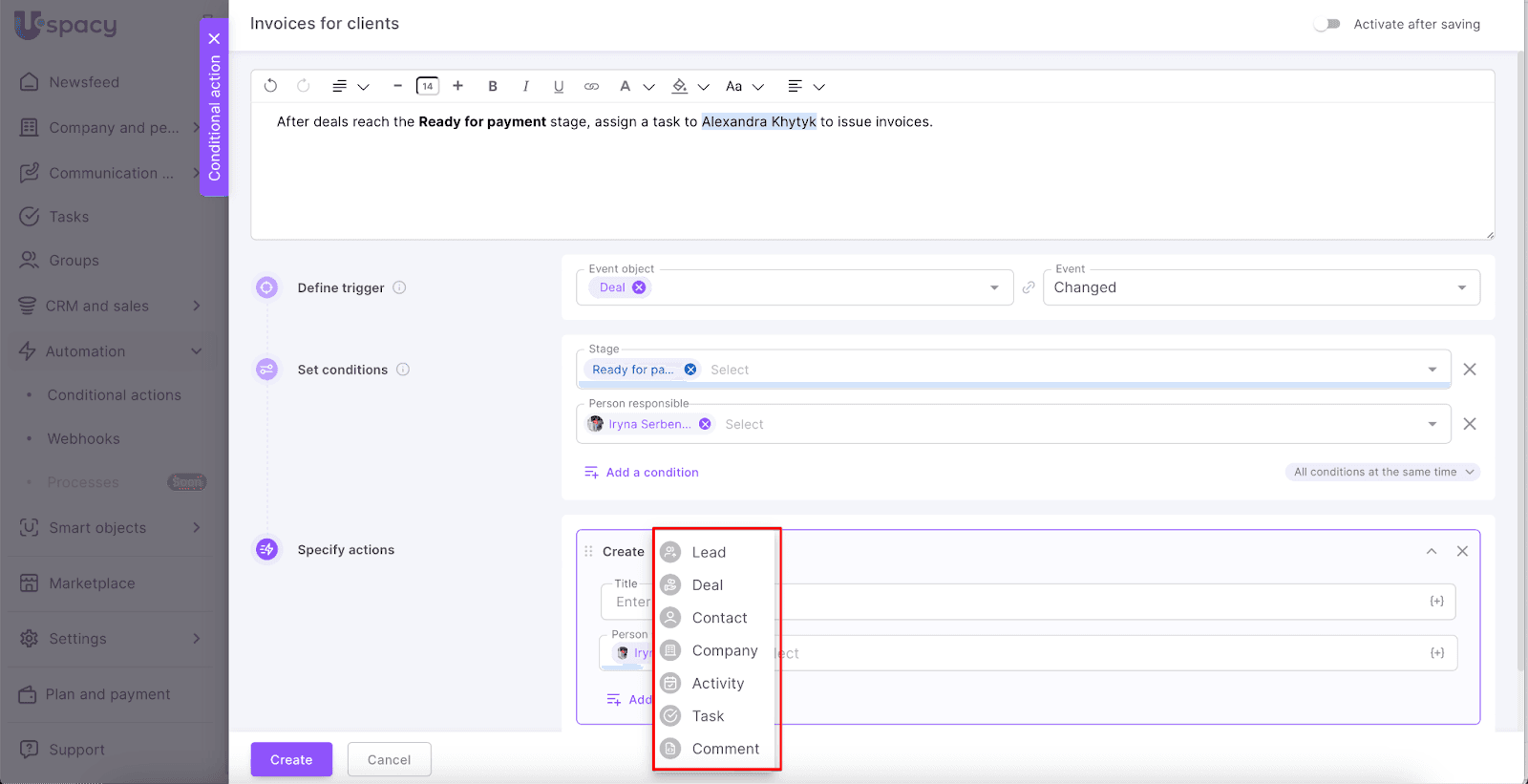This screenshot has height=784, width=1528.
Task: Click the undo icon in editor toolbar
Action: click(270, 86)
